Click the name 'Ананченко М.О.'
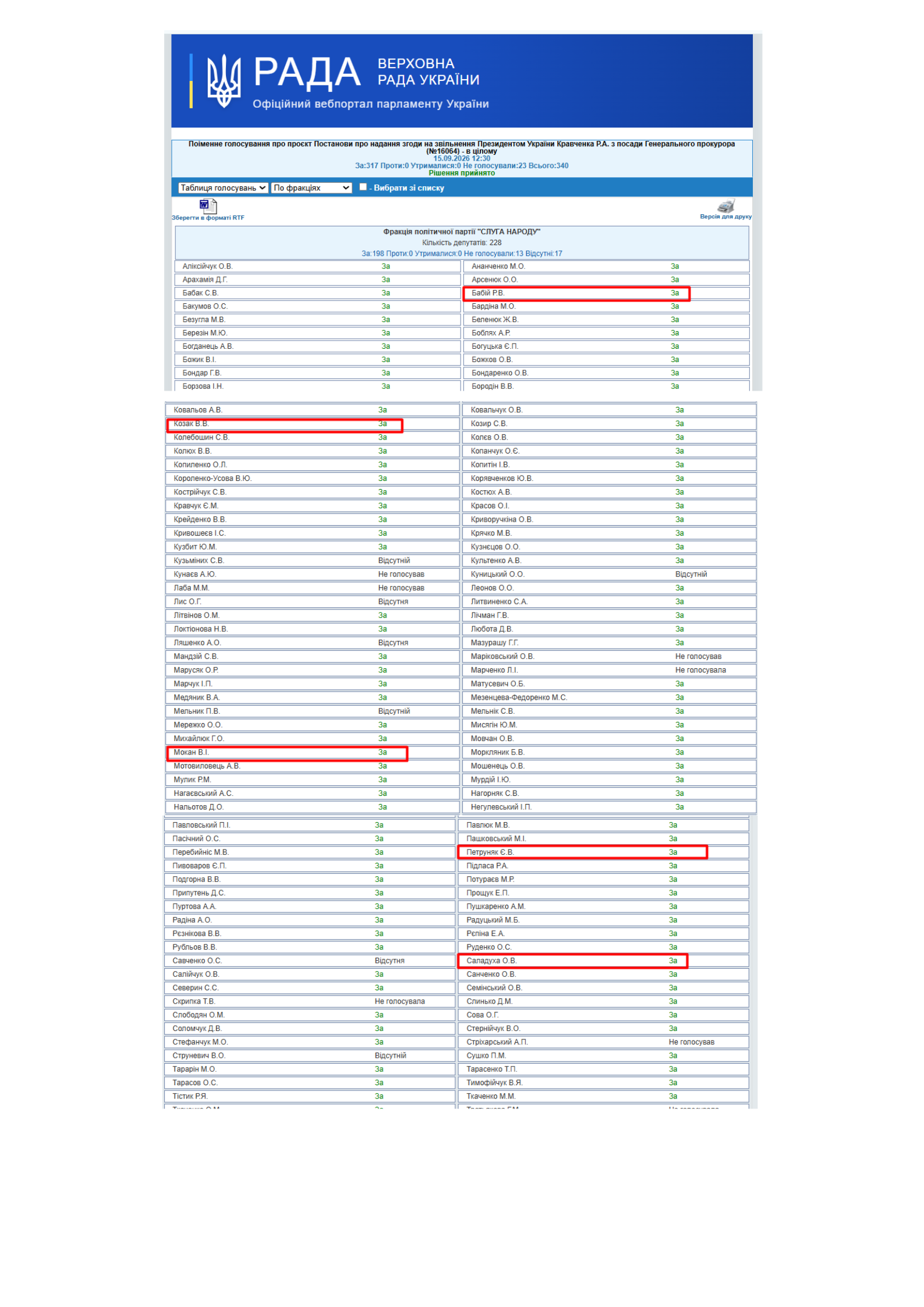 point(498,267)
